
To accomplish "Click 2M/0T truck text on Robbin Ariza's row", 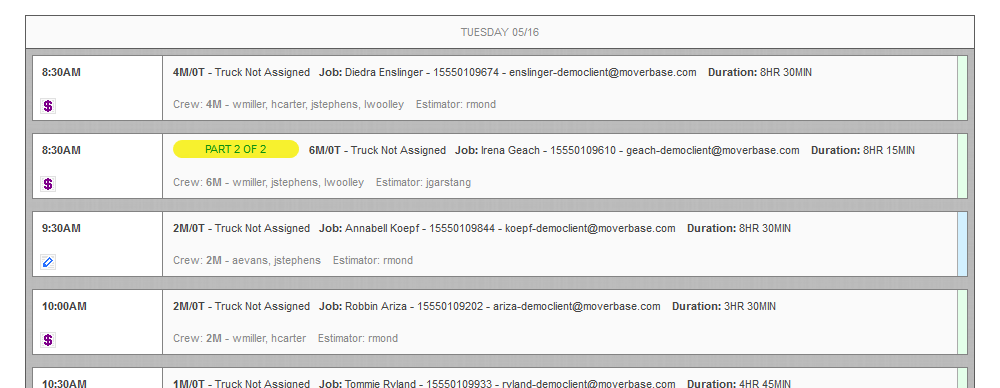I will click(x=241, y=306).
